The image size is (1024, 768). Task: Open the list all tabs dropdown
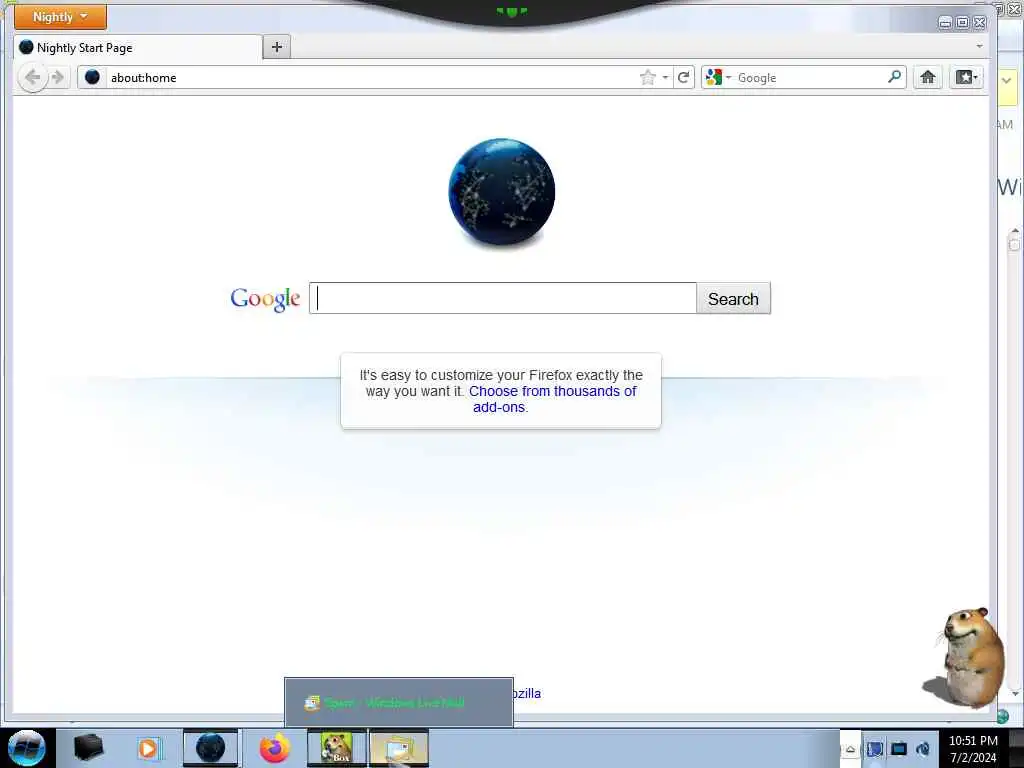pos(979,46)
